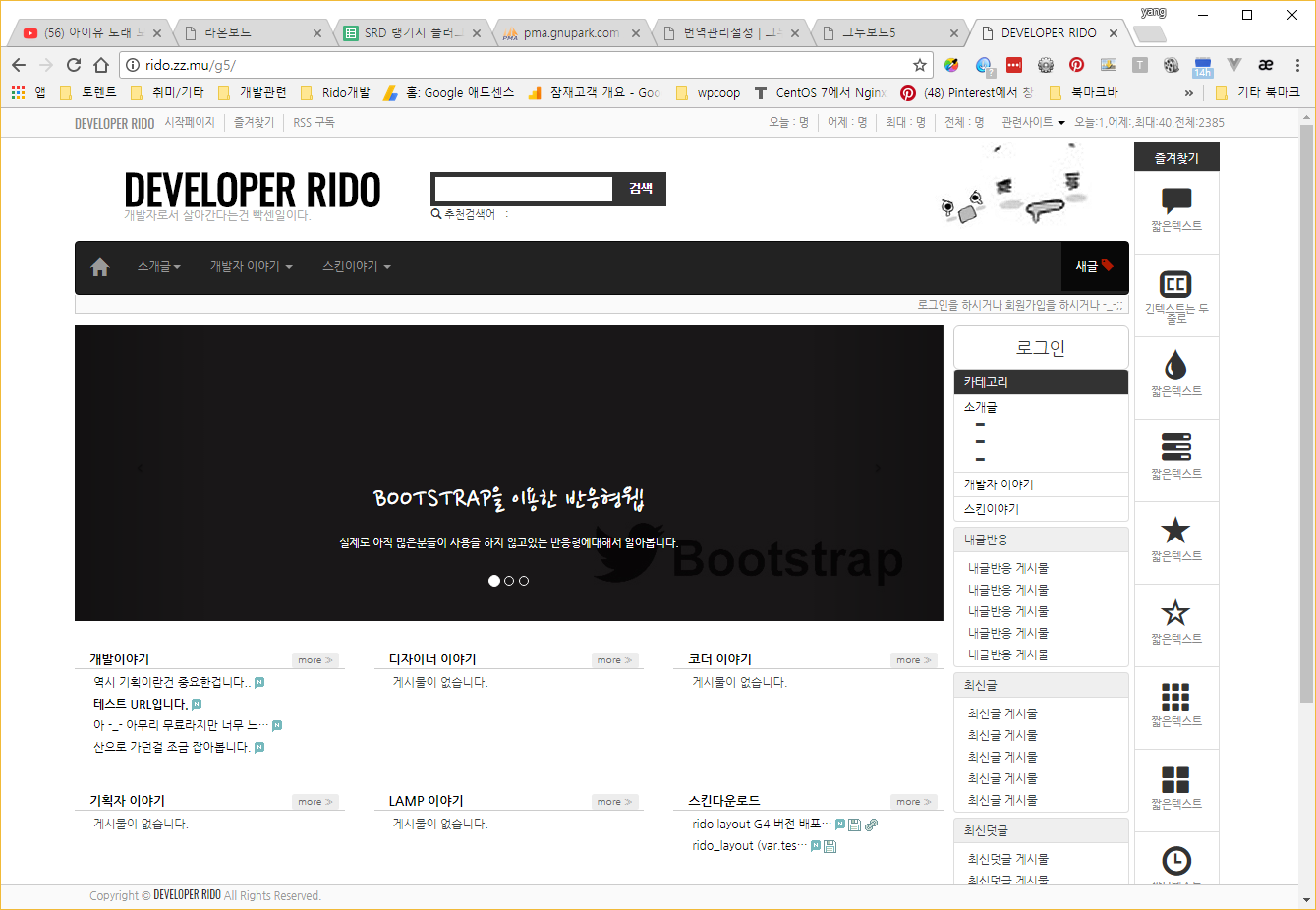Open the 관련사이트 dropdown in top bar

[x=1032, y=123]
